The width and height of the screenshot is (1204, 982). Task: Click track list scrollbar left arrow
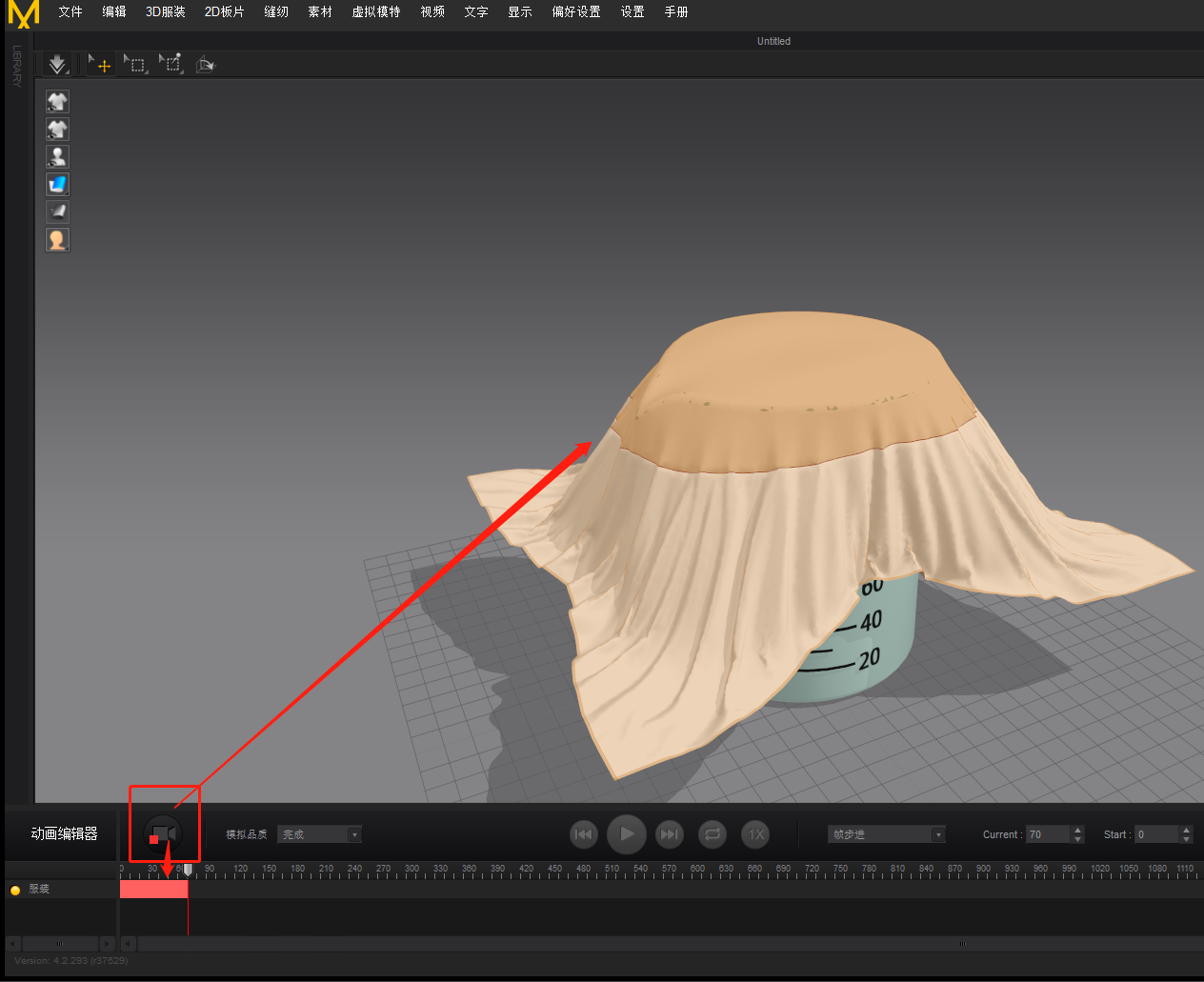tap(12, 944)
